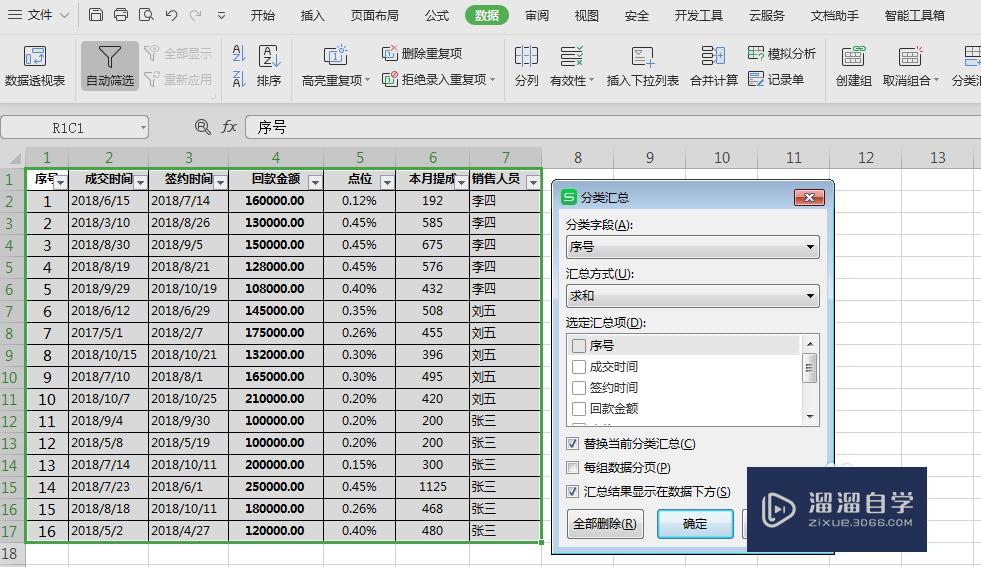The image size is (981, 567).
Task: Click the Redo arrow icon
Action: [x=196, y=14]
